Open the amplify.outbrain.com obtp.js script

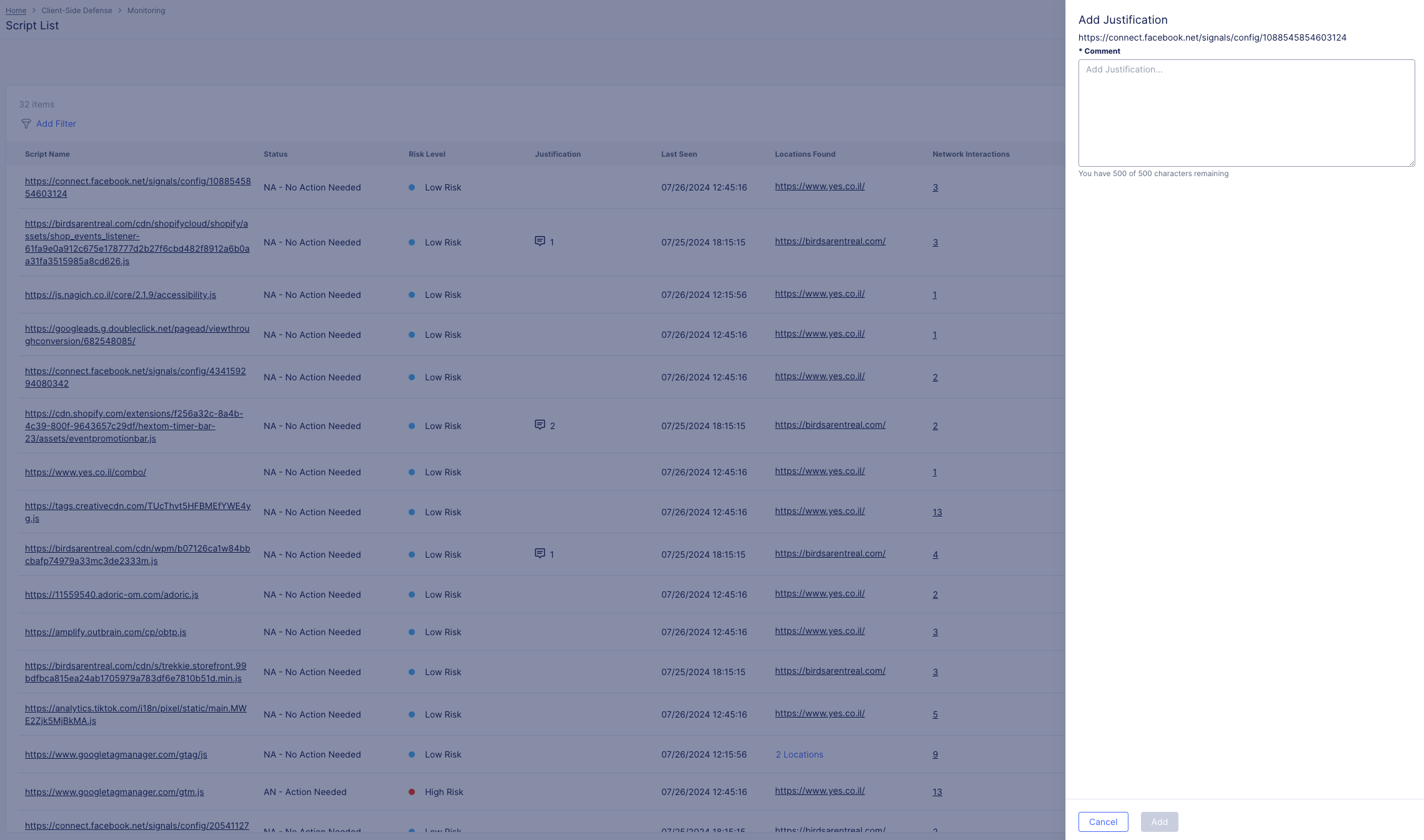point(106,632)
